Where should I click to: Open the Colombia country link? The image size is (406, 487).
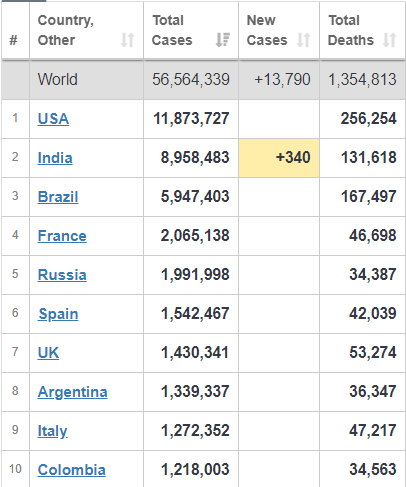coord(72,470)
